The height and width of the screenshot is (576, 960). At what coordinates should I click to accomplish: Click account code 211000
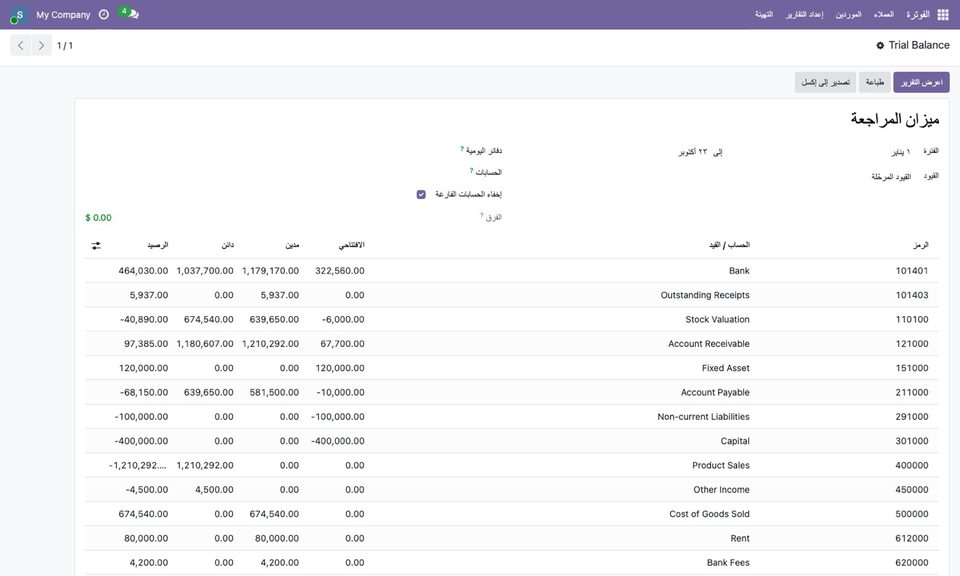click(912, 392)
